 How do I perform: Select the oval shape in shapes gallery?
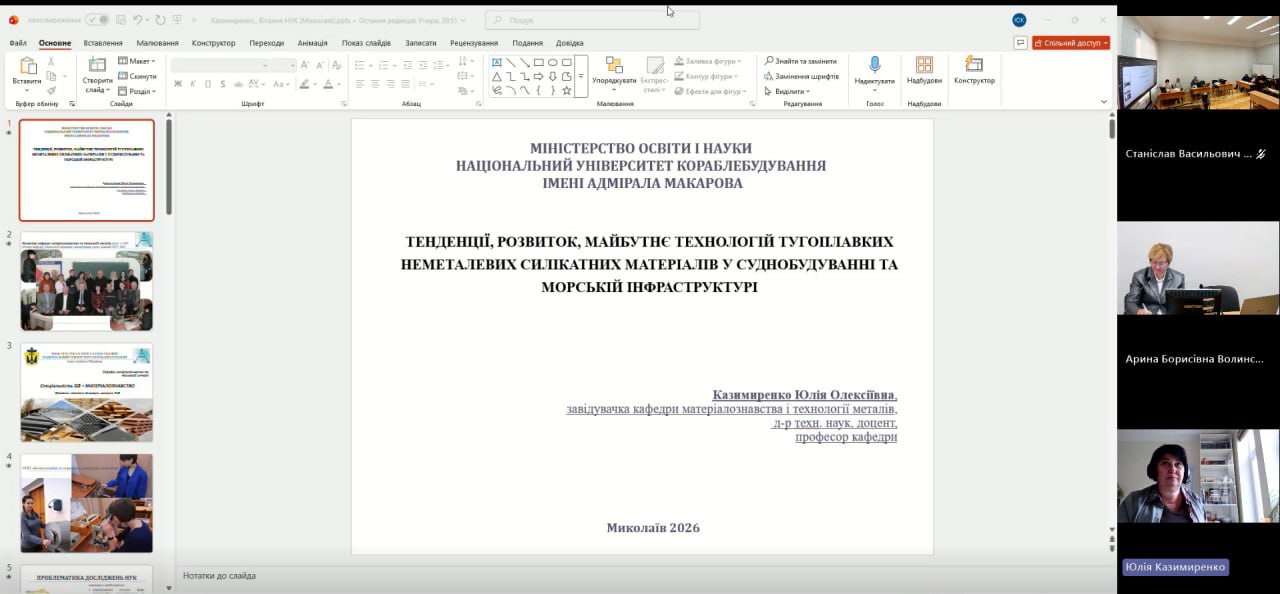(x=553, y=62)
